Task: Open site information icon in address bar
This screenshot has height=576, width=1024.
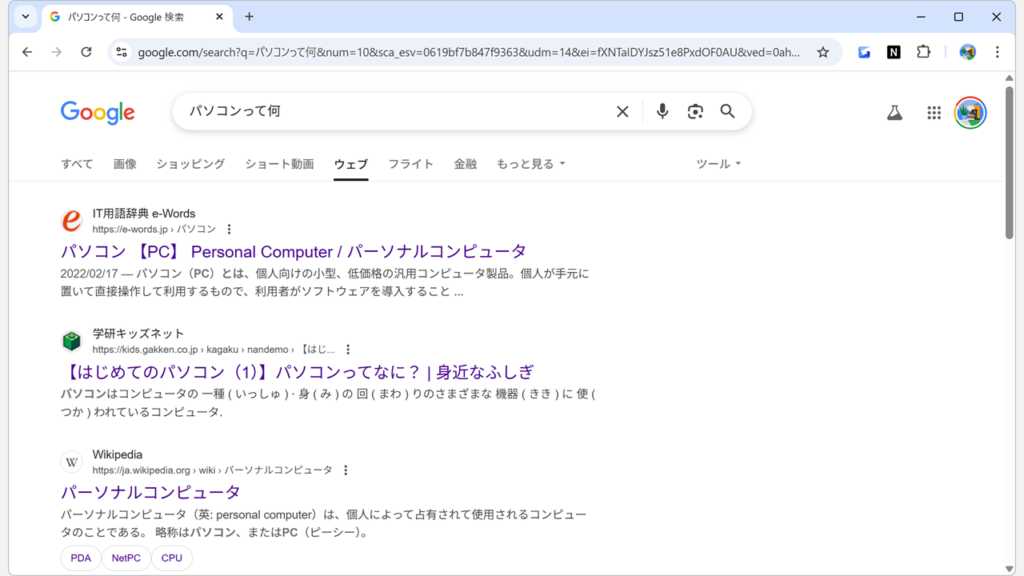Action: pyautogui.click(x=121, y=52)
